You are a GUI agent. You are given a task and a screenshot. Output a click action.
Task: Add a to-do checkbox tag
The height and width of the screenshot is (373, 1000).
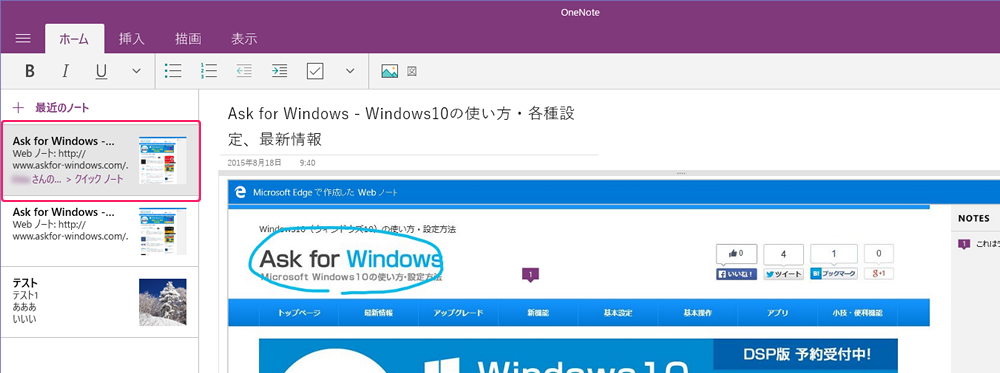coord(315,71)
